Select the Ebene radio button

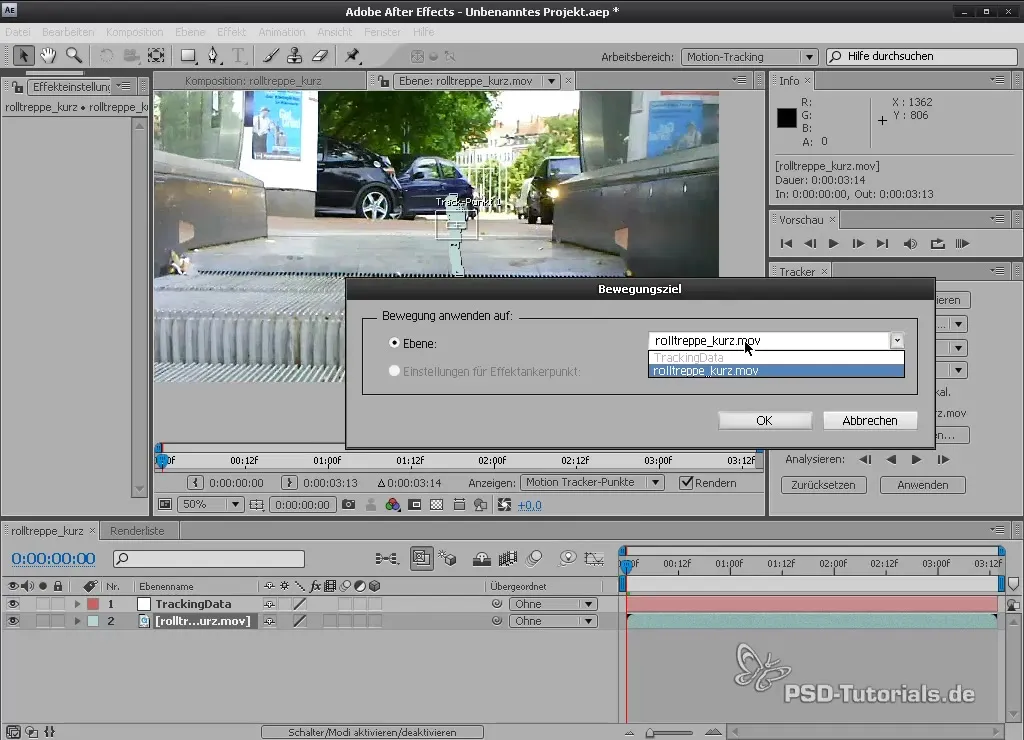point(394,343)
